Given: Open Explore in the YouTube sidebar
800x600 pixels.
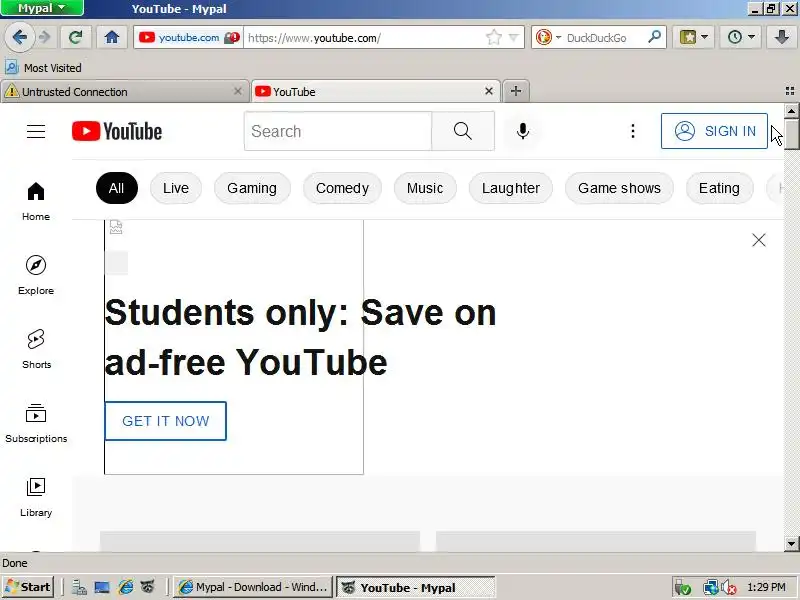Looking at the screenshot, I should coord(36,276).
